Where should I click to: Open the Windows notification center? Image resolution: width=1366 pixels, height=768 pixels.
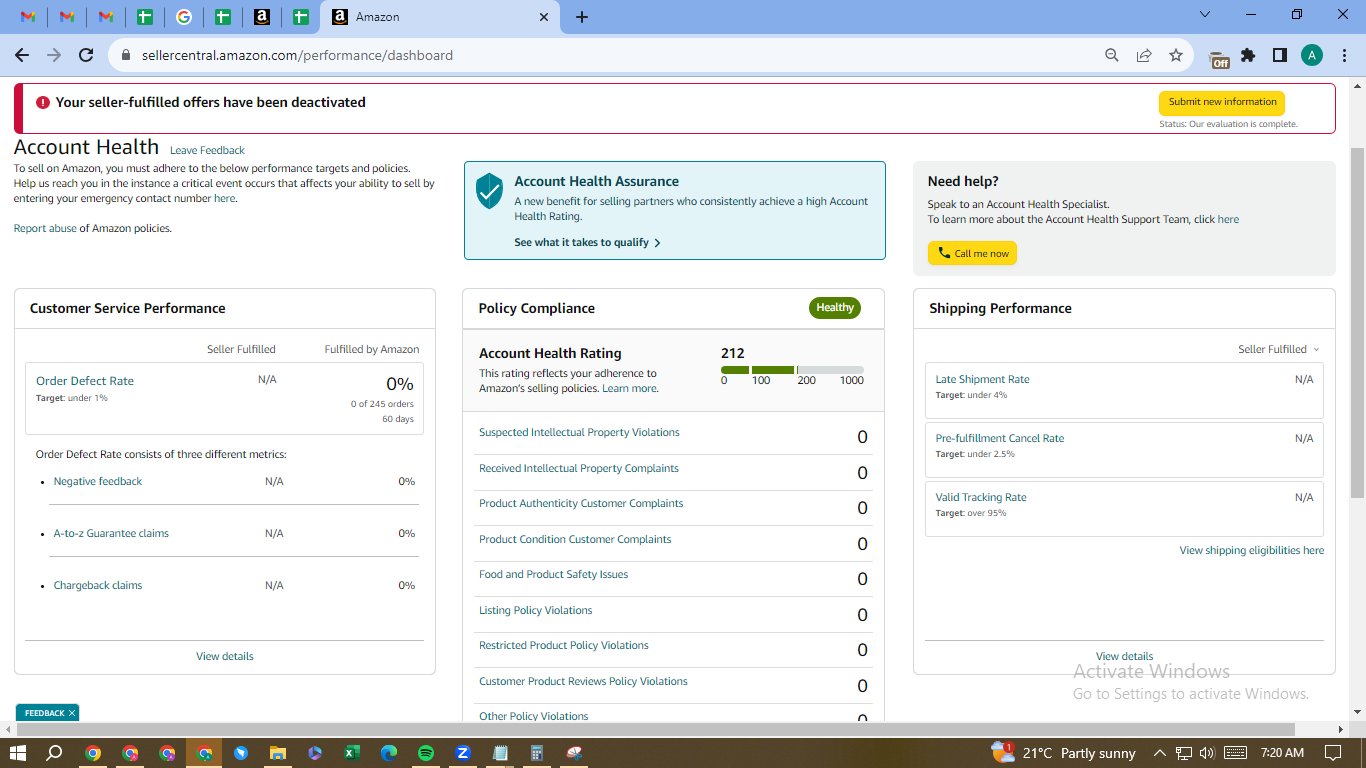1333,753
